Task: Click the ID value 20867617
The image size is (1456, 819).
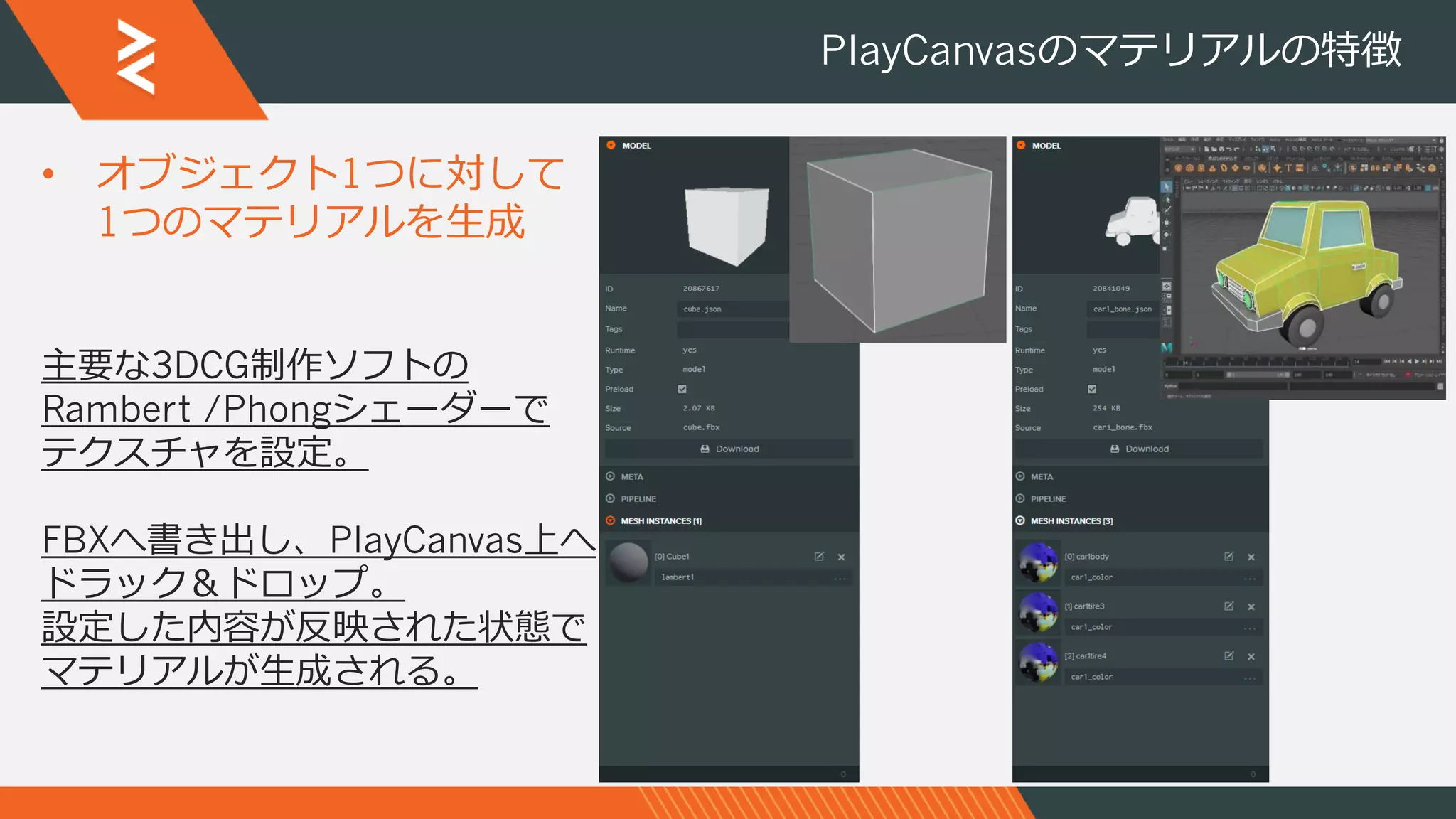Action: (701, 289)
